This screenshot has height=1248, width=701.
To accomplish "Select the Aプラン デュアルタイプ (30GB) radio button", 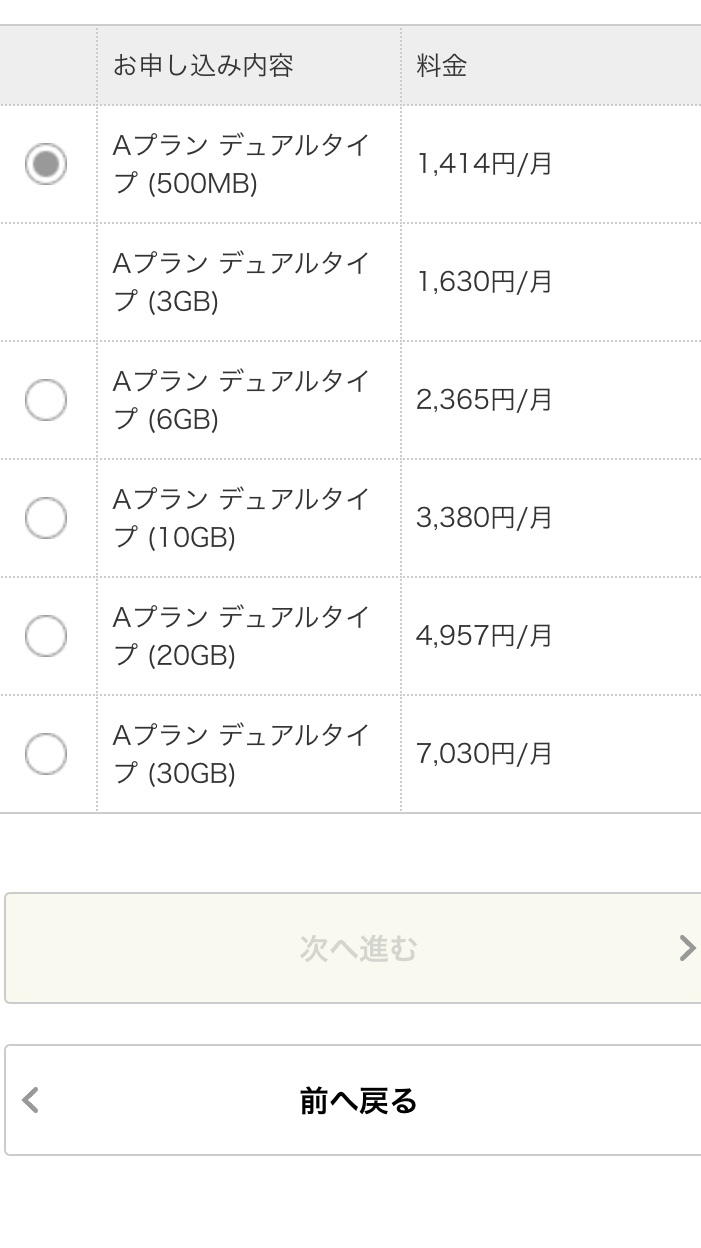I will click(x=46, y=754).
